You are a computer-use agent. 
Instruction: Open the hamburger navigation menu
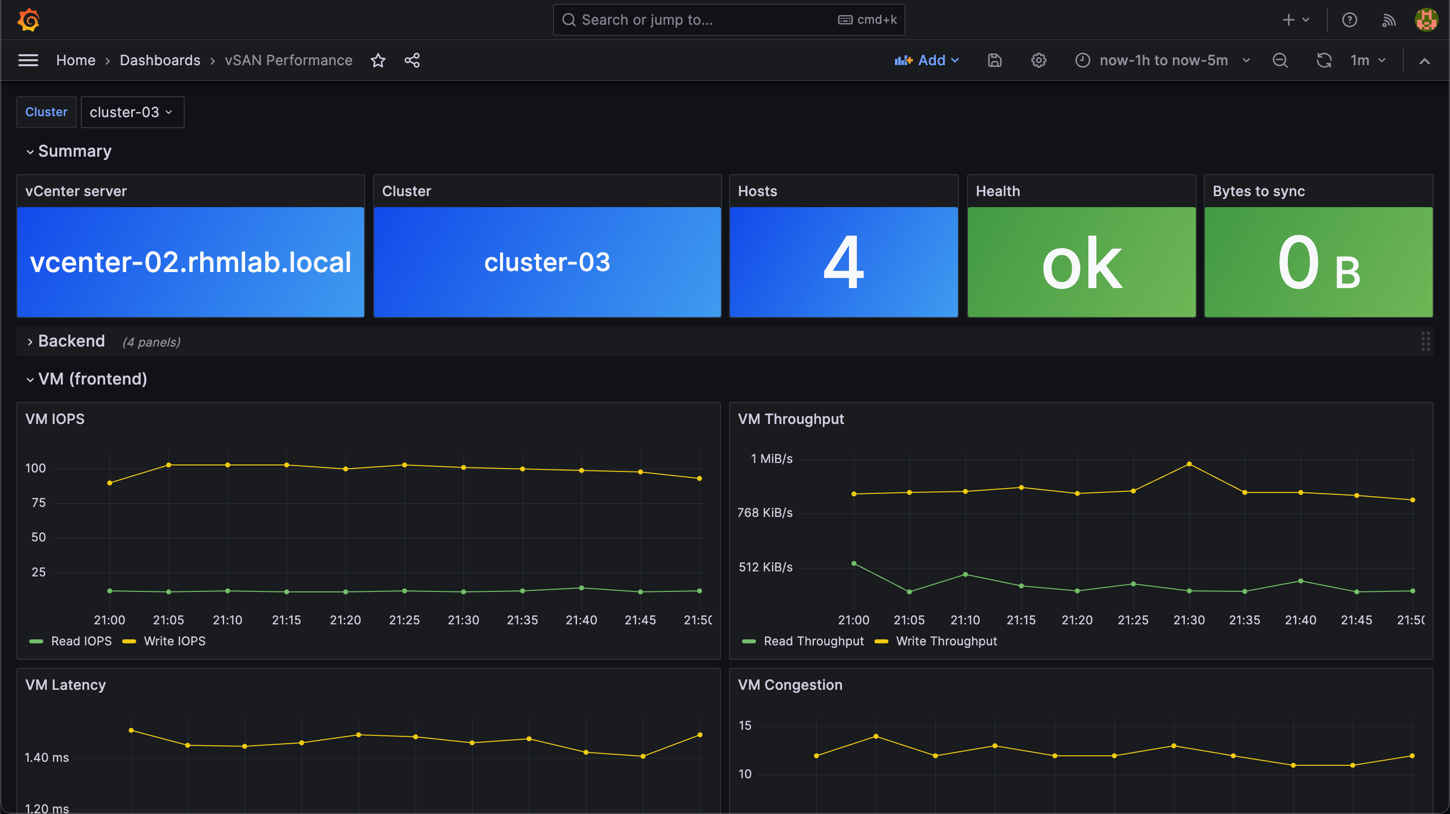(28, 61)
